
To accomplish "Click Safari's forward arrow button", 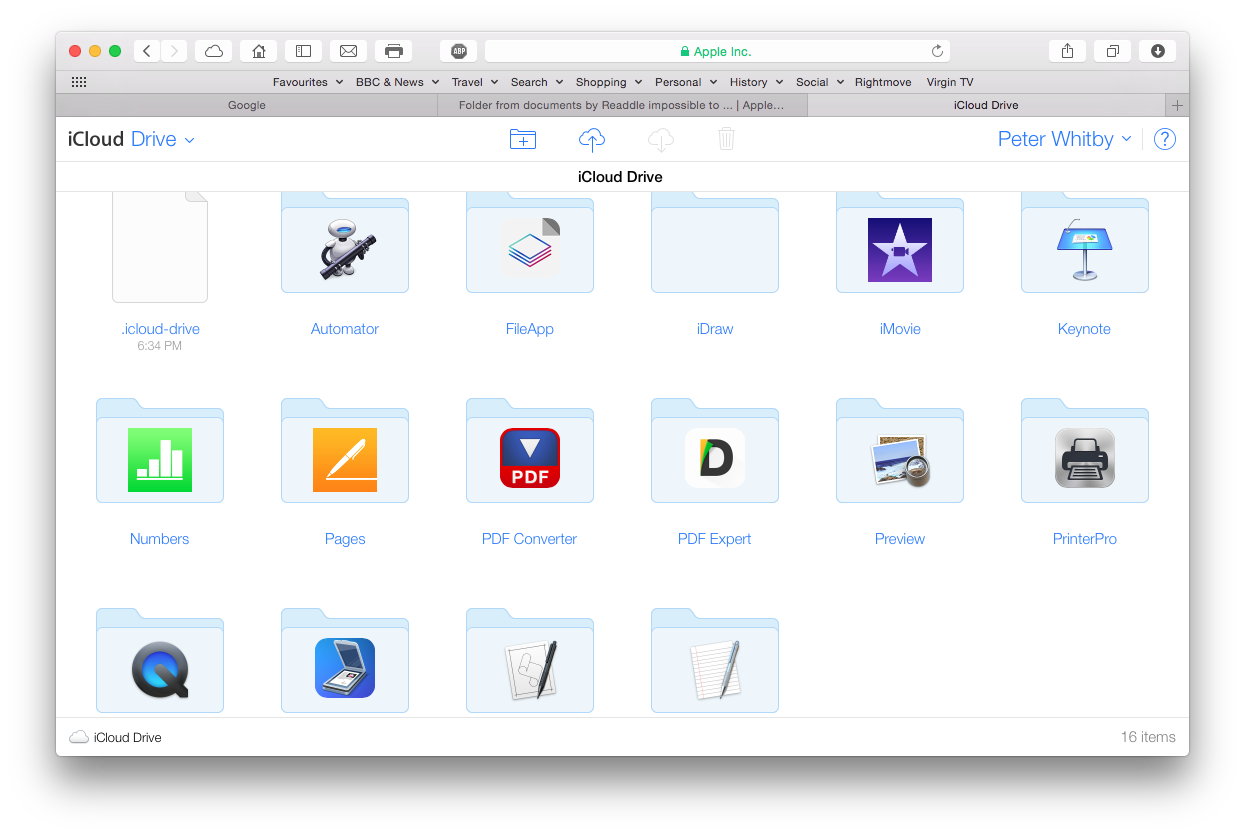I will pos(174,51).
